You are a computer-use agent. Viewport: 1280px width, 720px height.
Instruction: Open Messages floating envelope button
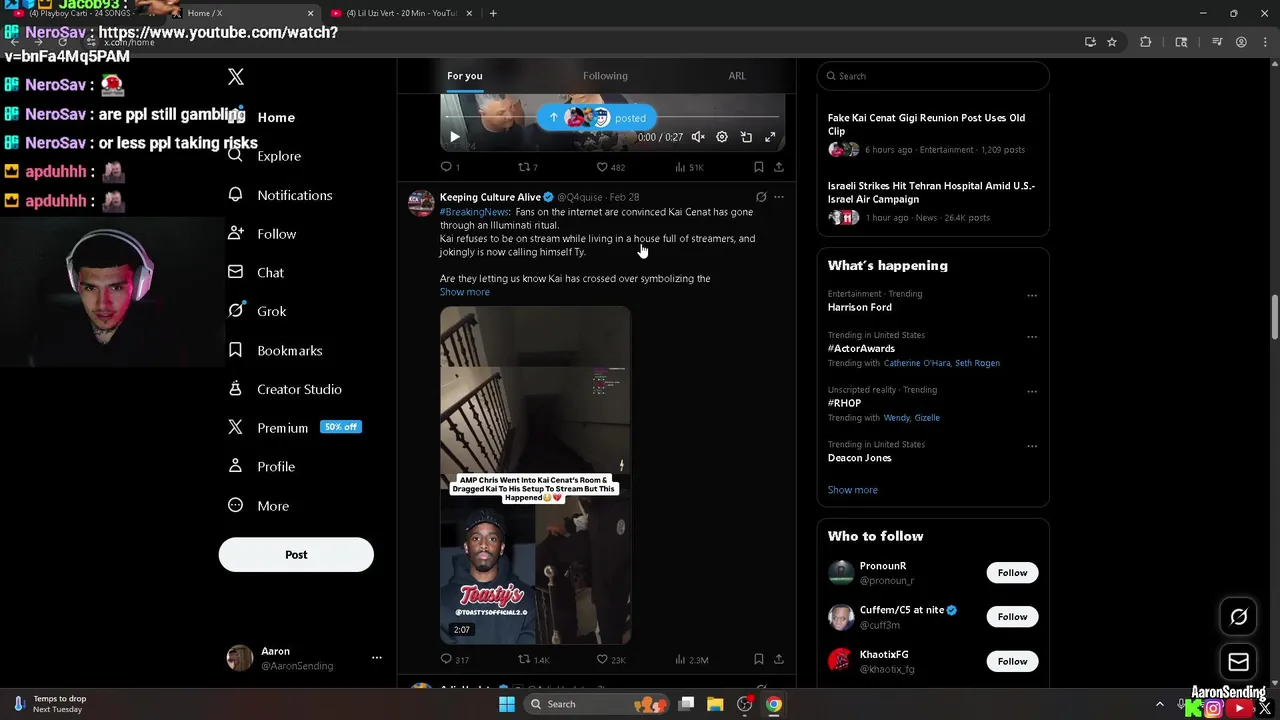tap(1238, 662)
